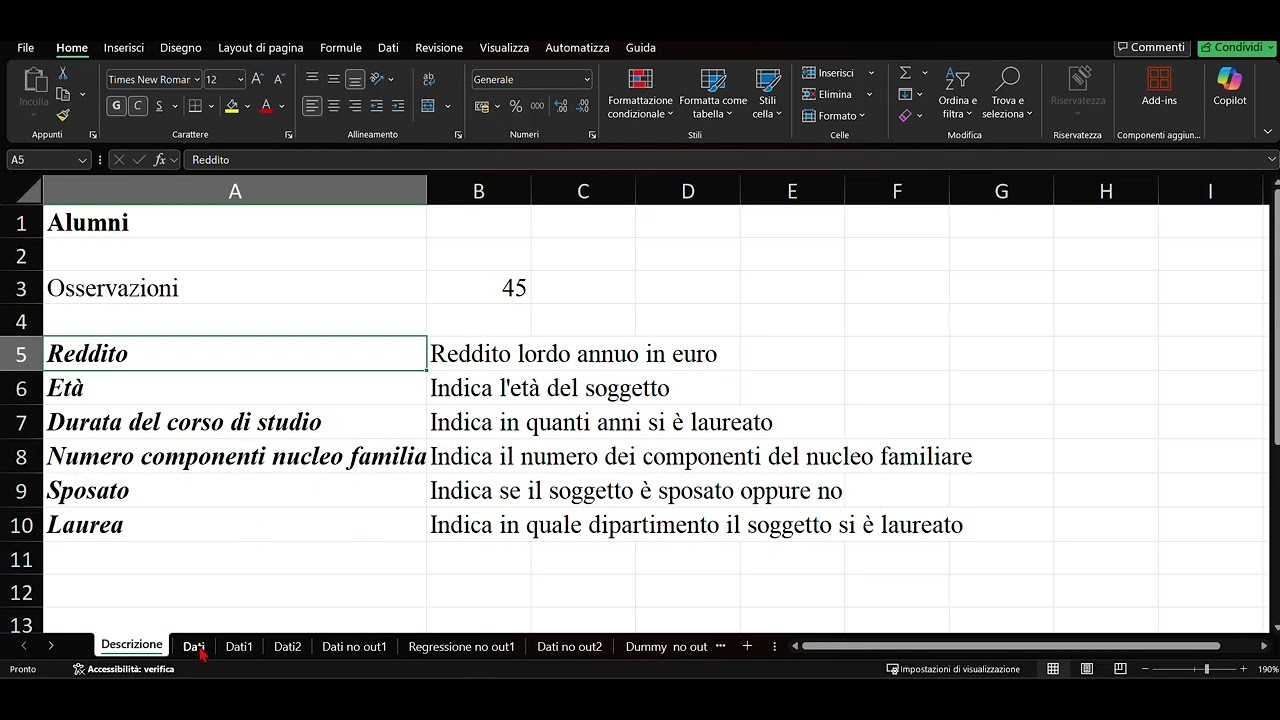
Task: Click the Wrap Text icon
Action: (x=429, y=79)
